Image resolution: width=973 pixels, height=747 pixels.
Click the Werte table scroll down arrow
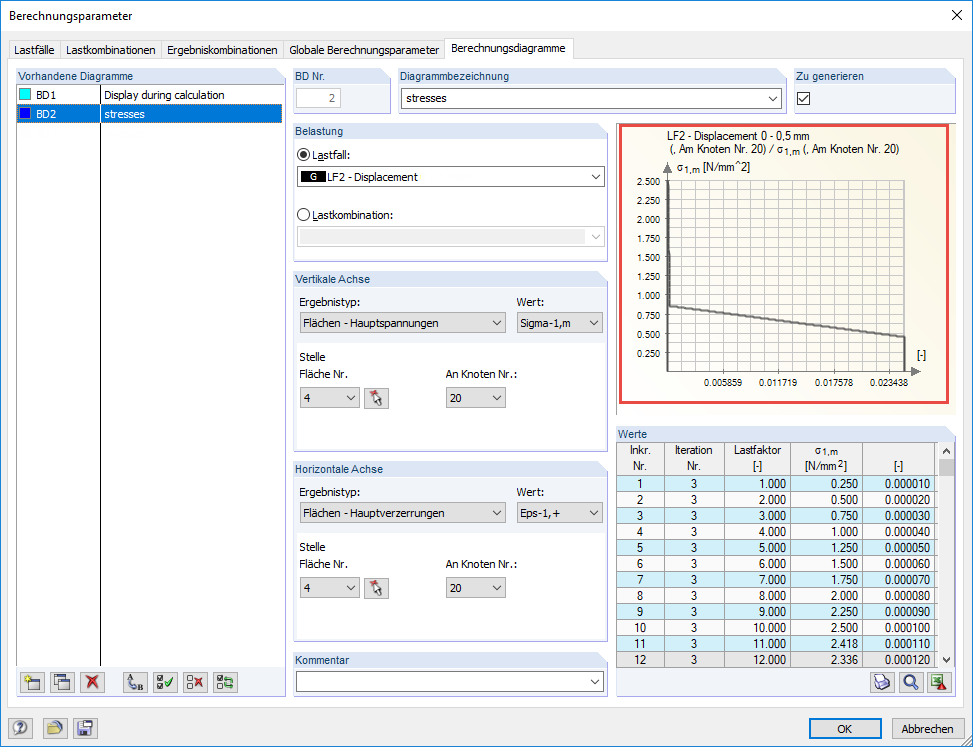tap(946, 660)
